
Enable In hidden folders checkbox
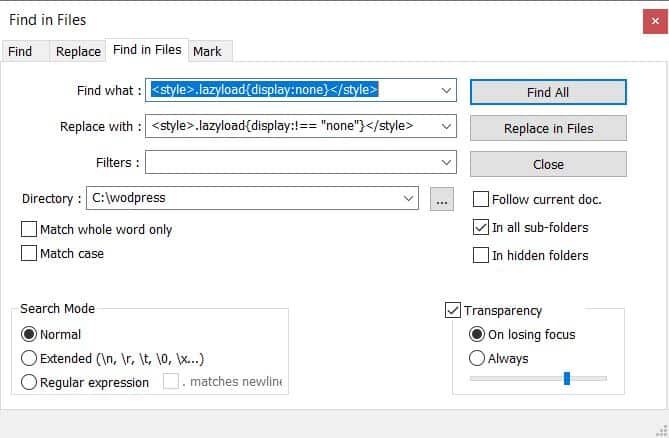pyautogui.click(x=481, y=255)
